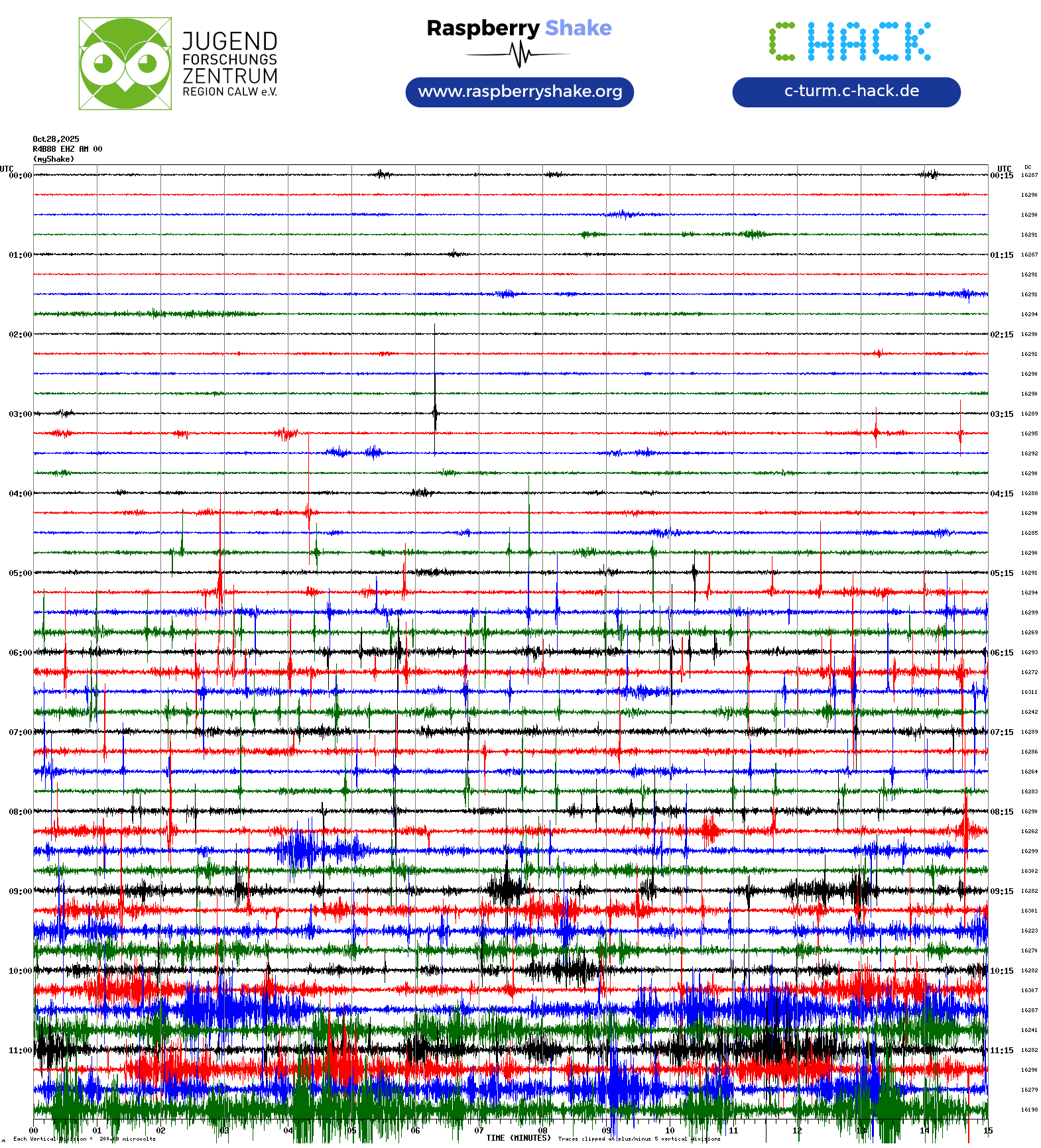The width and height of the screenshot is (1041, 1148).
Task: Click the TIME (MINUTES) axis label
Action: point(518,1138)
